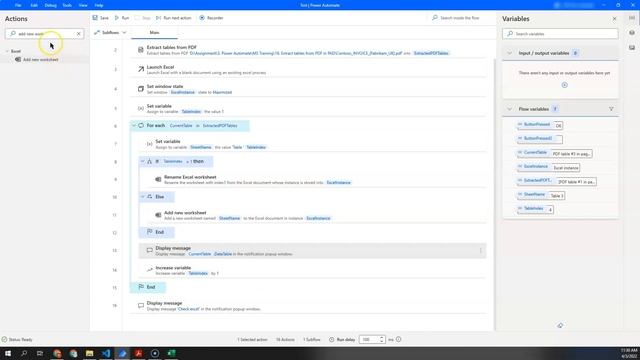Click the clear values eraser icon
640x360 pixels.
tap(560, 325)
